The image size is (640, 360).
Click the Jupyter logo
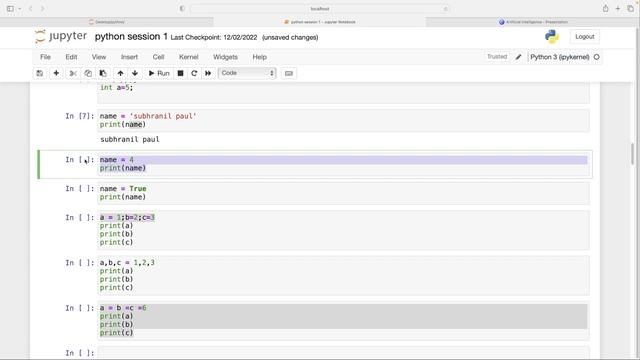pyautogui.click(x=61, y=37)
